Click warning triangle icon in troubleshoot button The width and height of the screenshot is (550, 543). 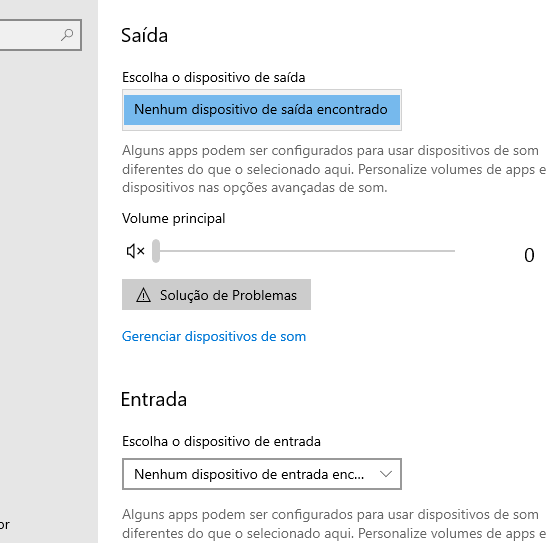point(143,295)
